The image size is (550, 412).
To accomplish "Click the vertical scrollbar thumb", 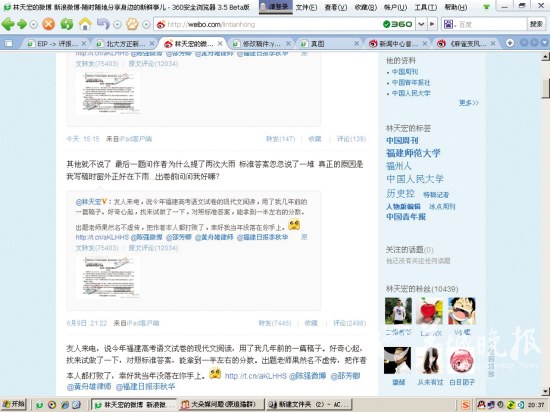I will (x=545, y=88).
